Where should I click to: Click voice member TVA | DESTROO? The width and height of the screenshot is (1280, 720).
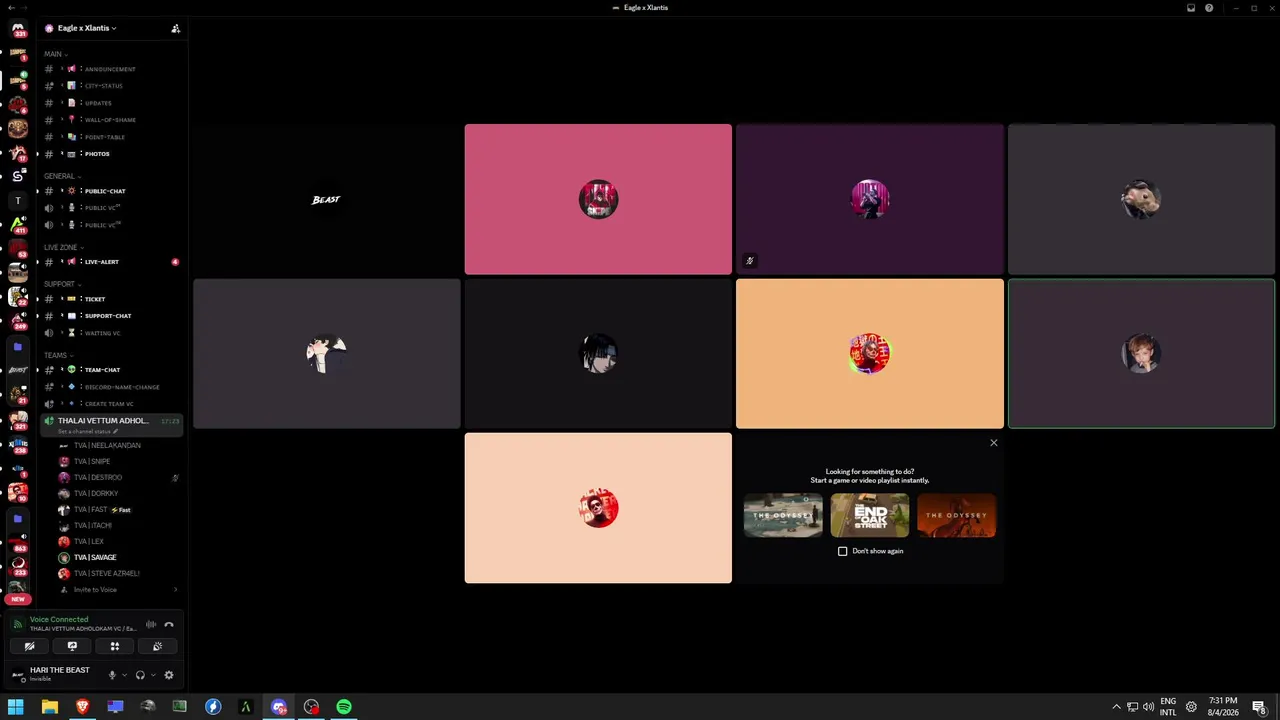pyautogui.click(x=118, y=477)
